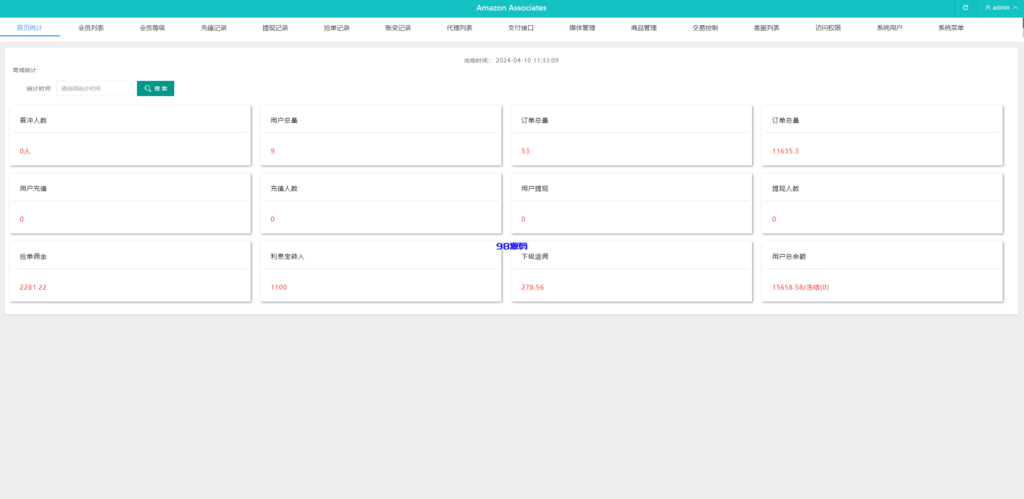Screen dimensions: 1024x499
Task: View the 抢单记录 tab
Action: [x=336, y=28]
